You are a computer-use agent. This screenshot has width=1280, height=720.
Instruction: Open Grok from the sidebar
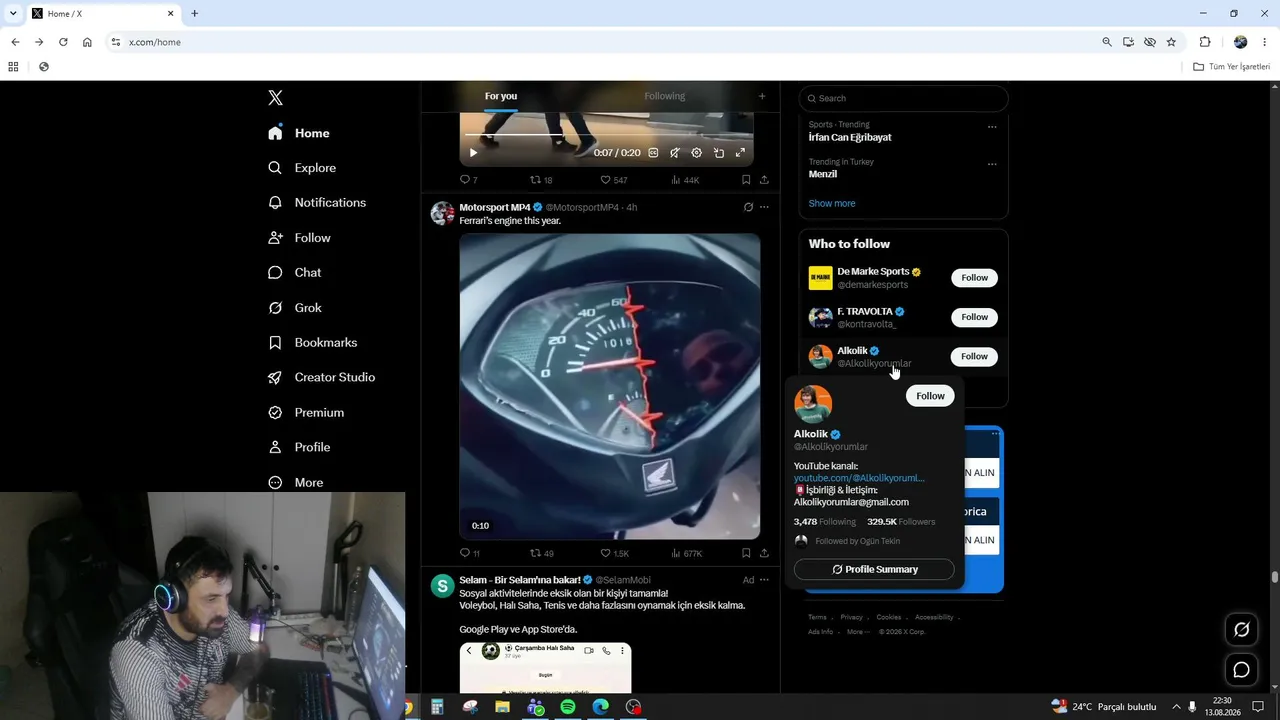[295, 308]
